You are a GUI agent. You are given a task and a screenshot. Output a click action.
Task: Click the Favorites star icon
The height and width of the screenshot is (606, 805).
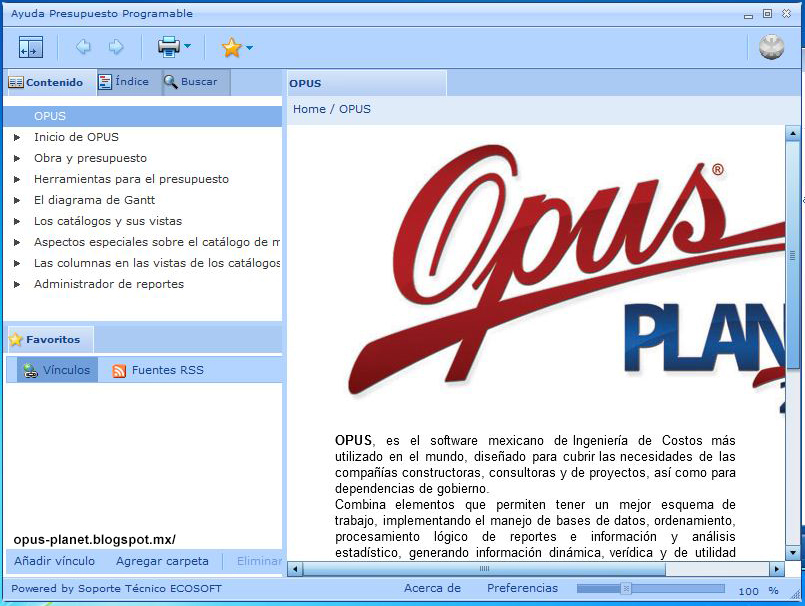[x=230, y=47]
